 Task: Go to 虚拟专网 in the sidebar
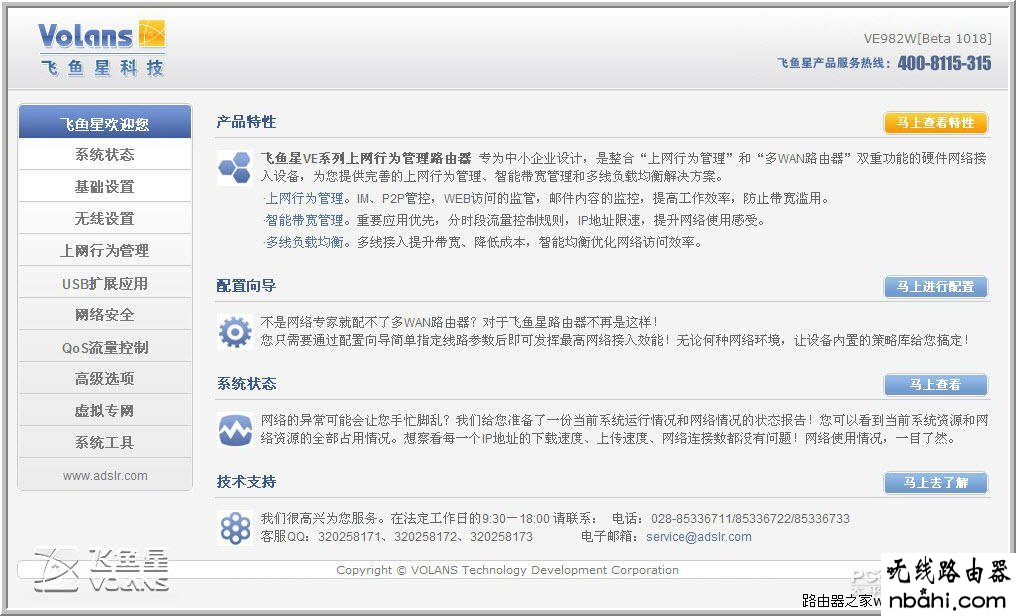tap(105, 411)
